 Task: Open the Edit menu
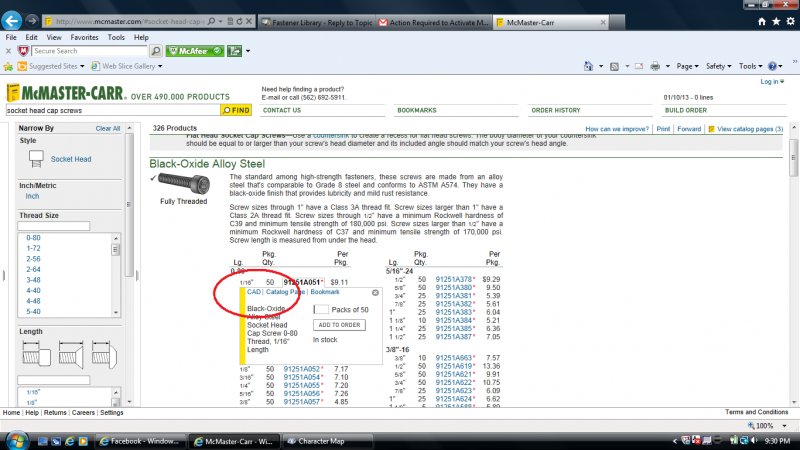click(31, 37)
